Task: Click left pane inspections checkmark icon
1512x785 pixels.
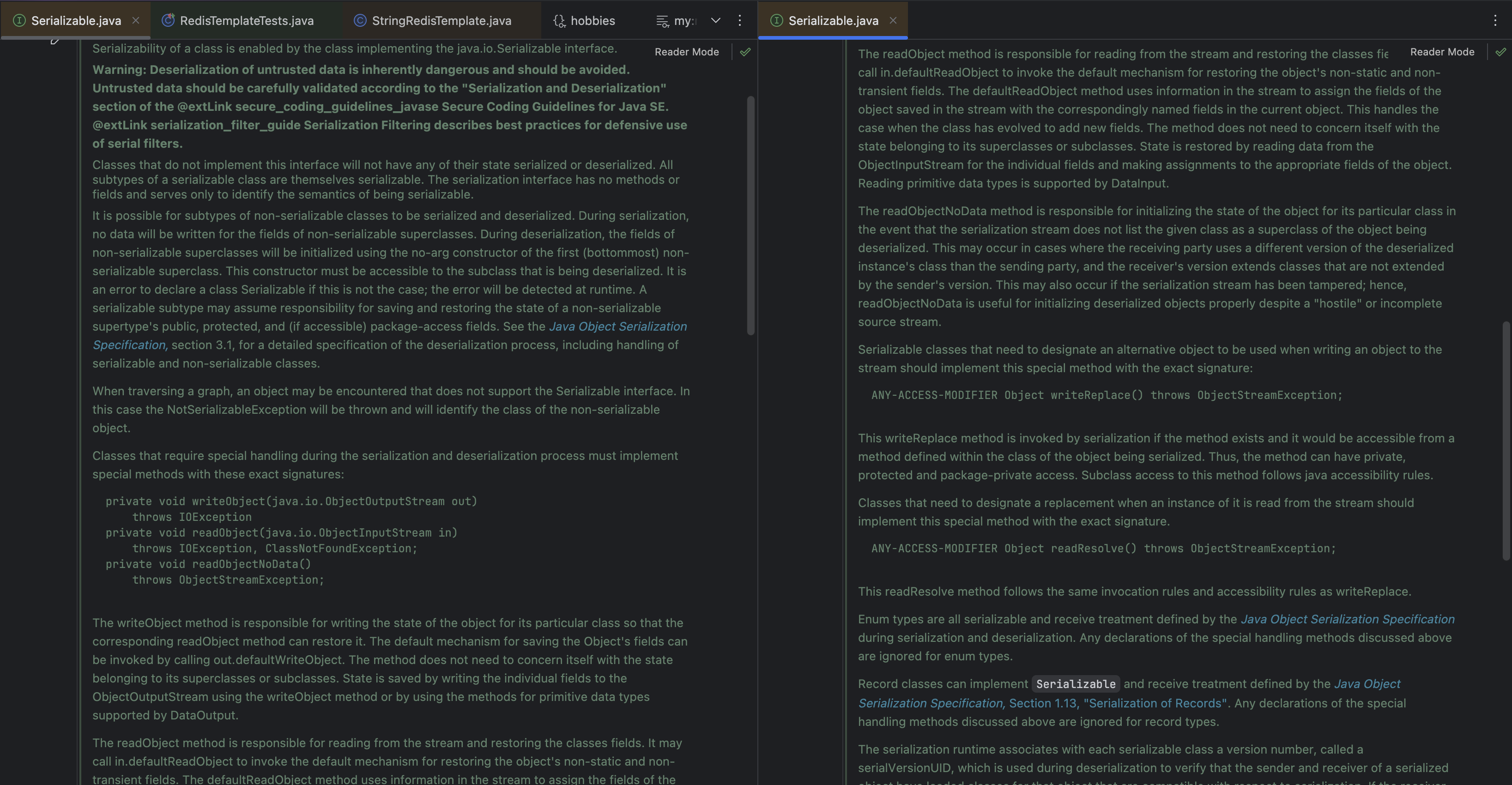Action: [745, 52]
